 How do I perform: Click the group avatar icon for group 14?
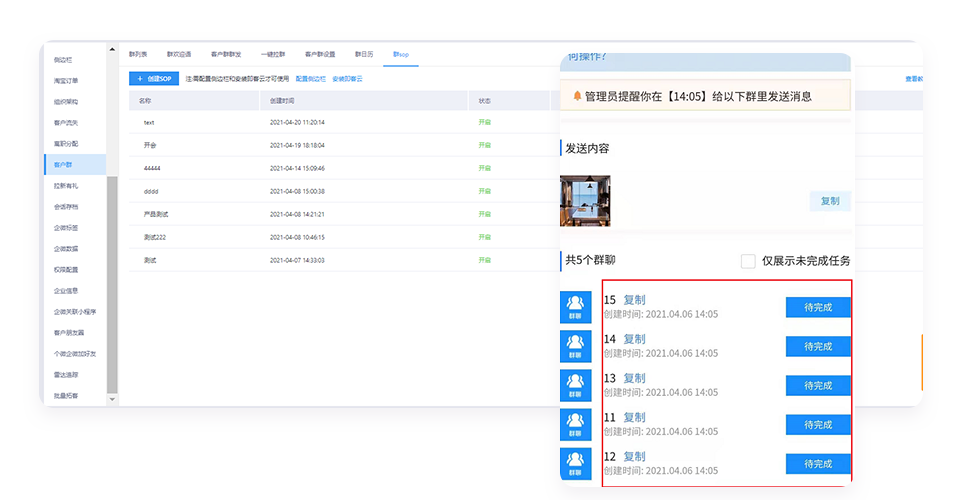[x=575, y=346]
